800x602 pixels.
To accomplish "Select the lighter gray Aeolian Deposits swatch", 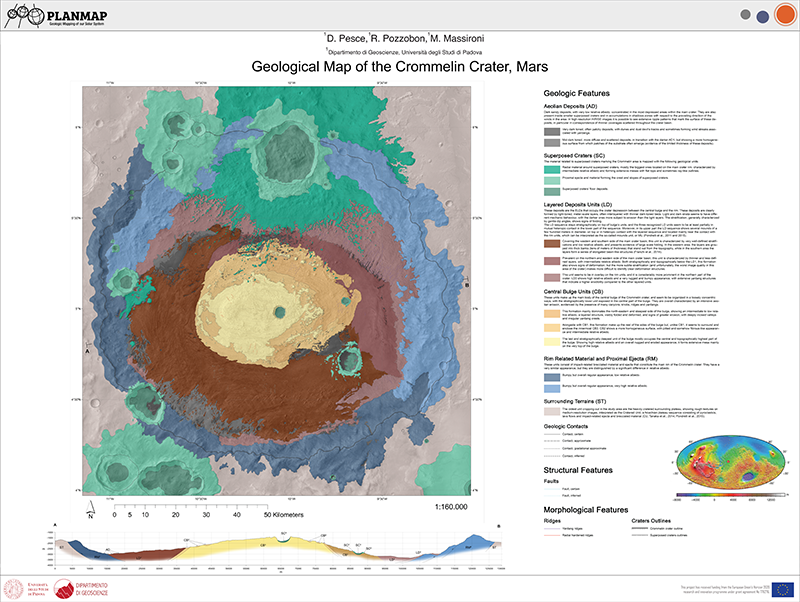I will (552, 143).
